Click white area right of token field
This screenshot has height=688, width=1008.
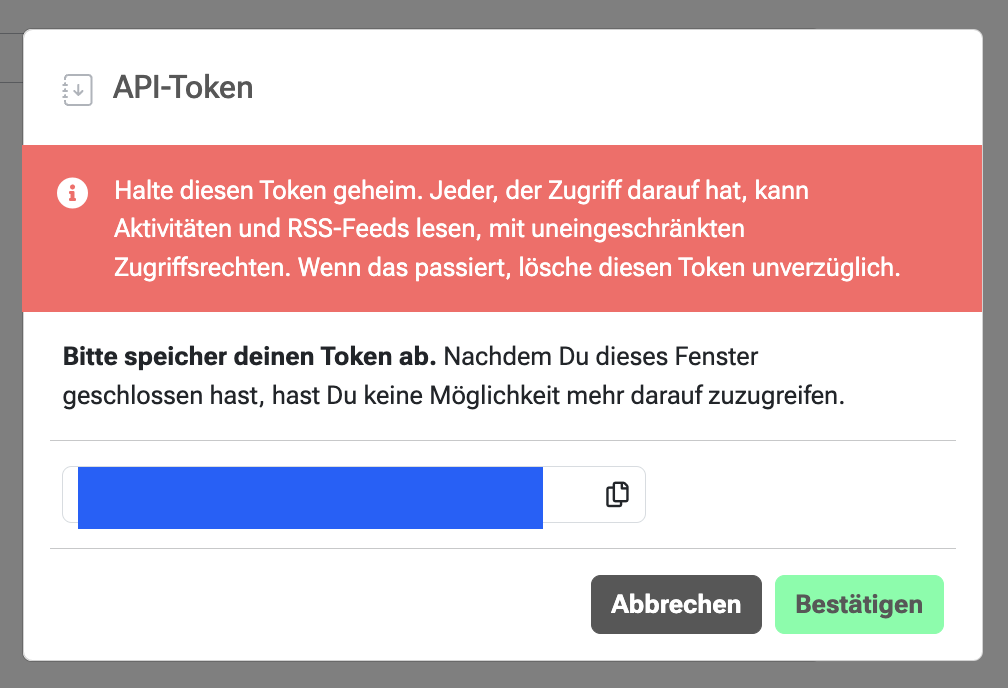click(x=800, y=494)
